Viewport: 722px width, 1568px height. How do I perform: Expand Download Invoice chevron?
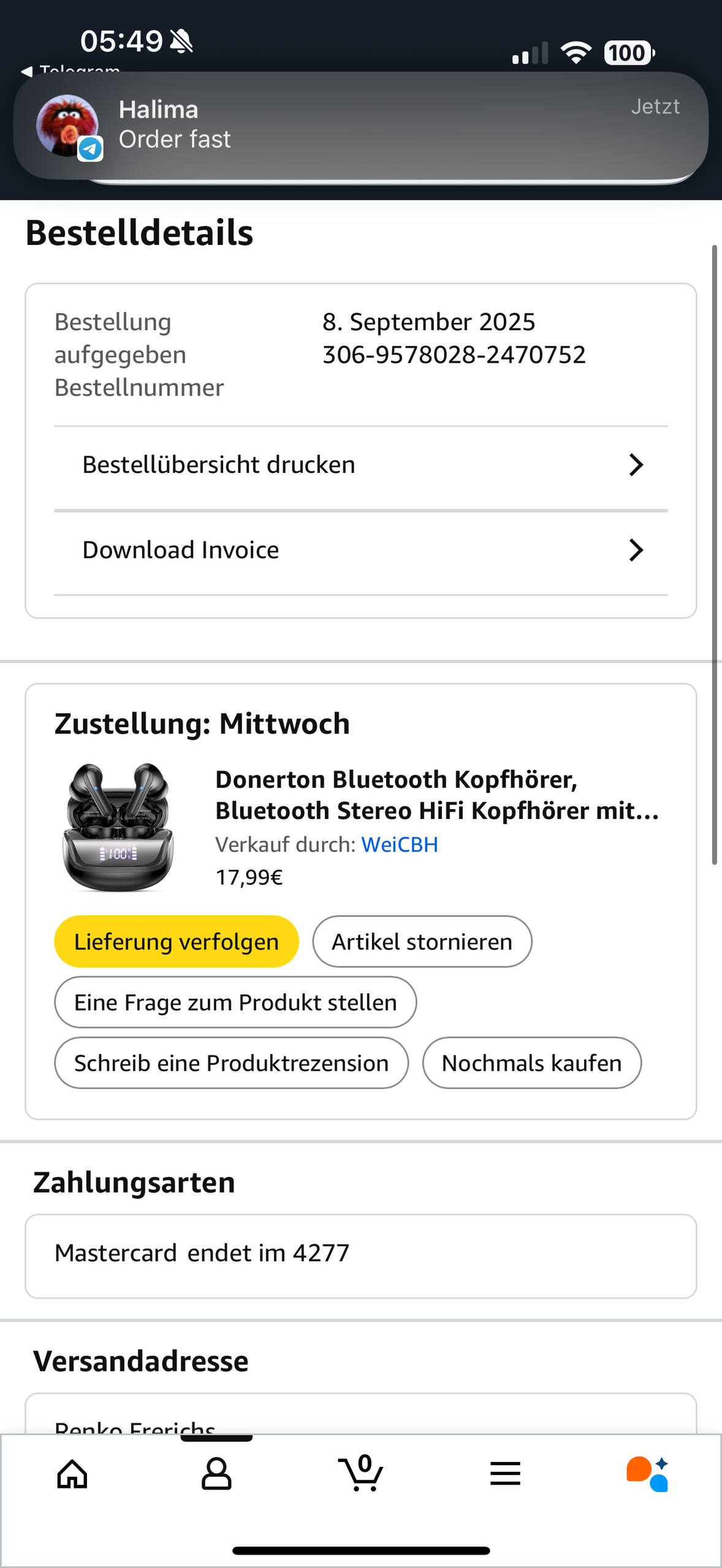(636, 550)
